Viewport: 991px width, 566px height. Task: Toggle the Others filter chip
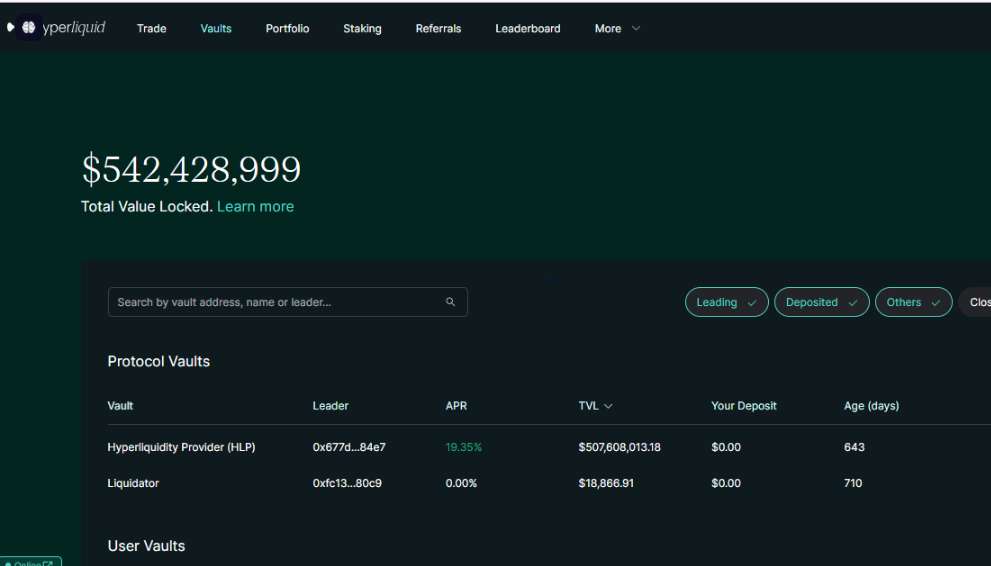(913, 302)
